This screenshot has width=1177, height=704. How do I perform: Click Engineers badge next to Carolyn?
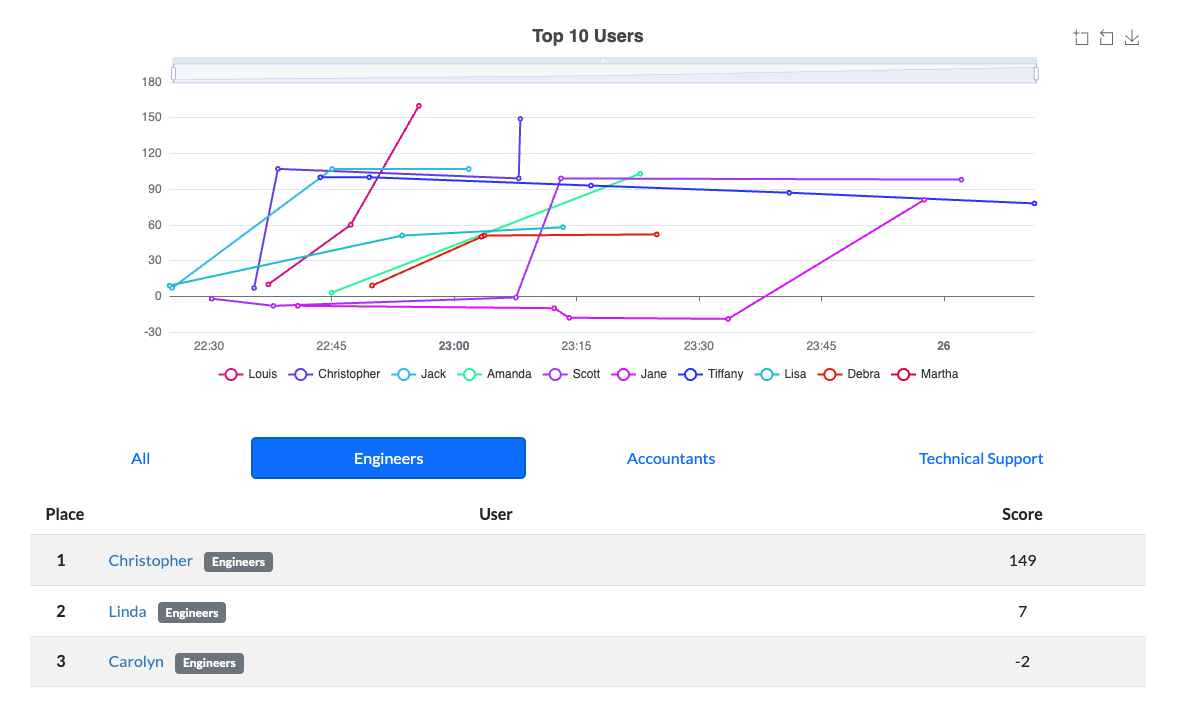pos(209,663)
